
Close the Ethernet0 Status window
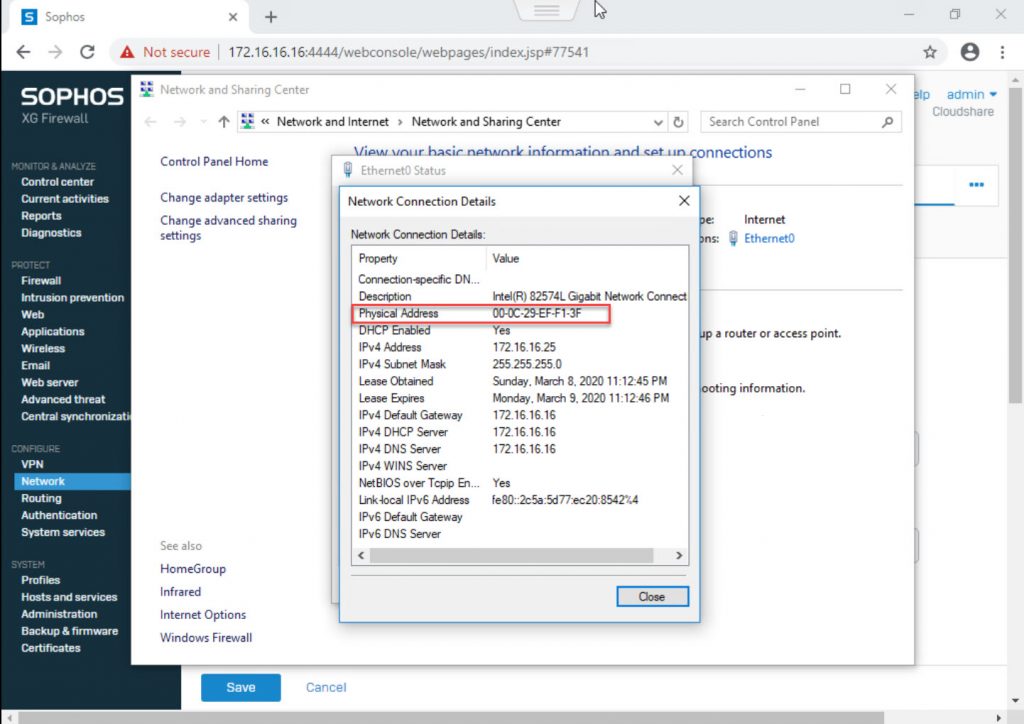click(x=677, y=170)
